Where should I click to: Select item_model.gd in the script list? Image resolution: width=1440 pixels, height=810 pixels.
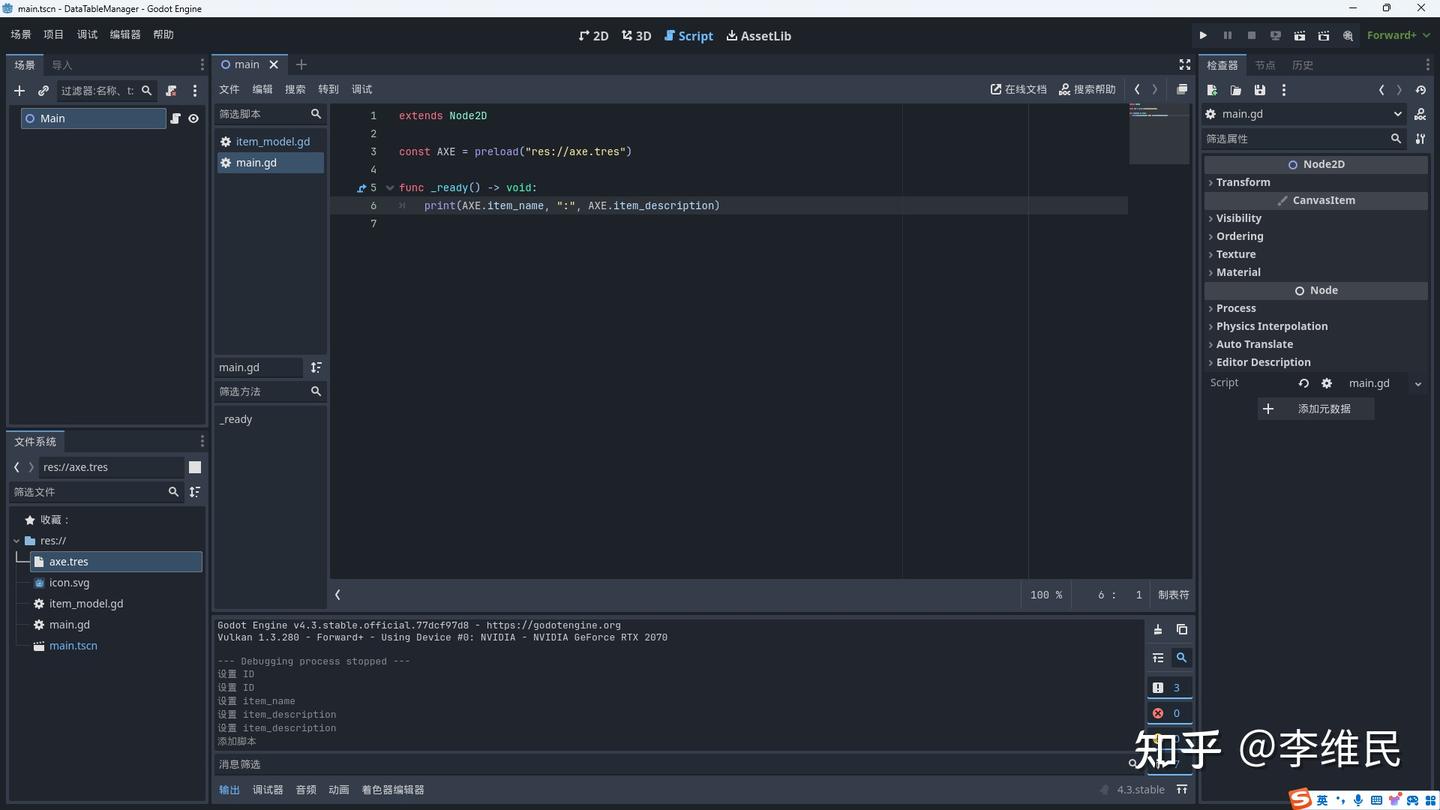point(272,142)
